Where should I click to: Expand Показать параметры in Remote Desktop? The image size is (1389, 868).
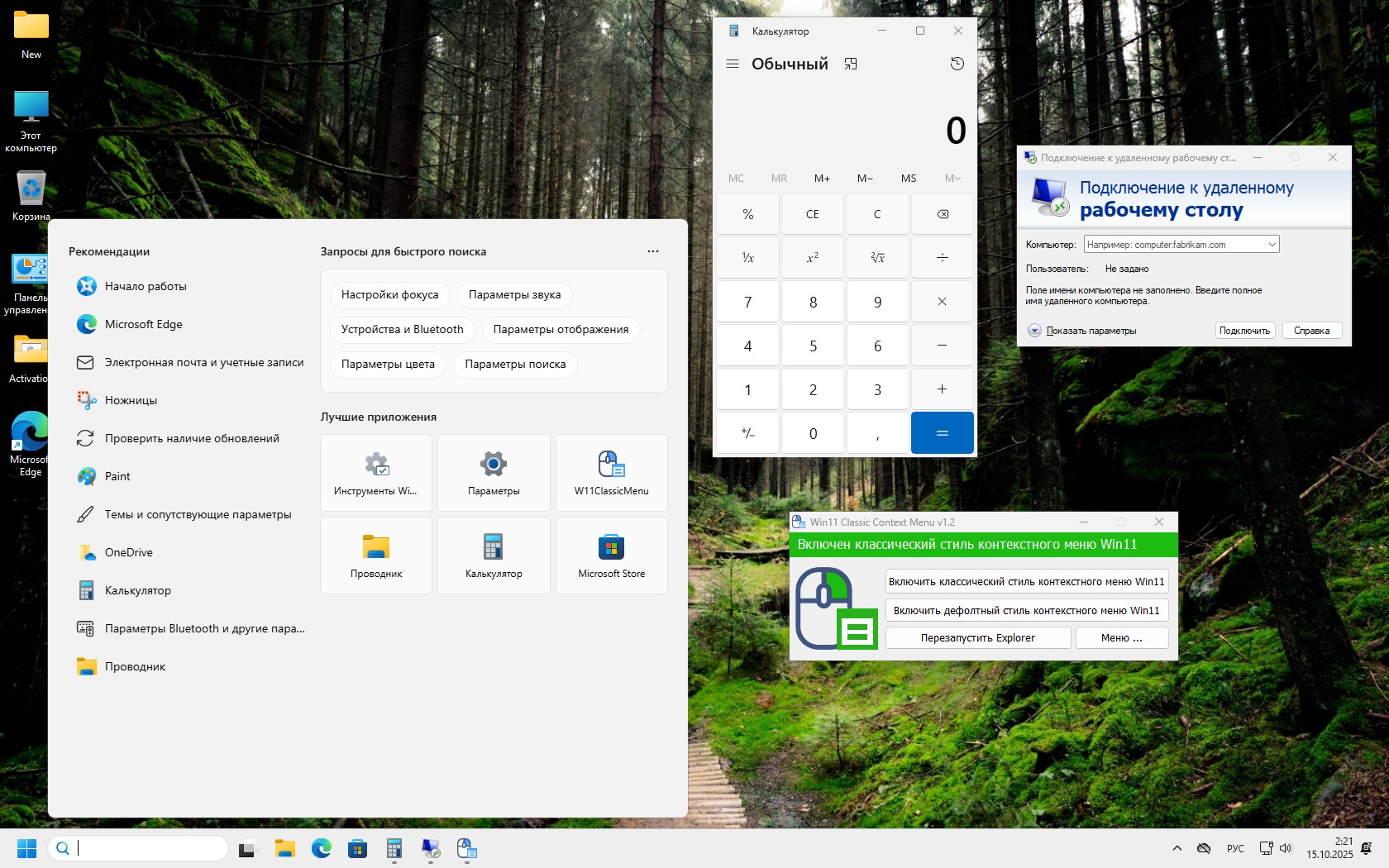(x=1034, y=331)
